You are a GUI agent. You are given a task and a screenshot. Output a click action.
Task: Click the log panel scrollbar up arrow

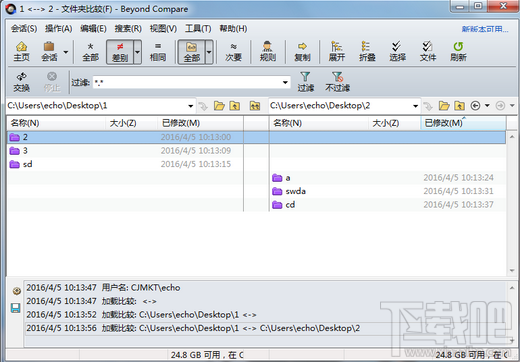512,287
